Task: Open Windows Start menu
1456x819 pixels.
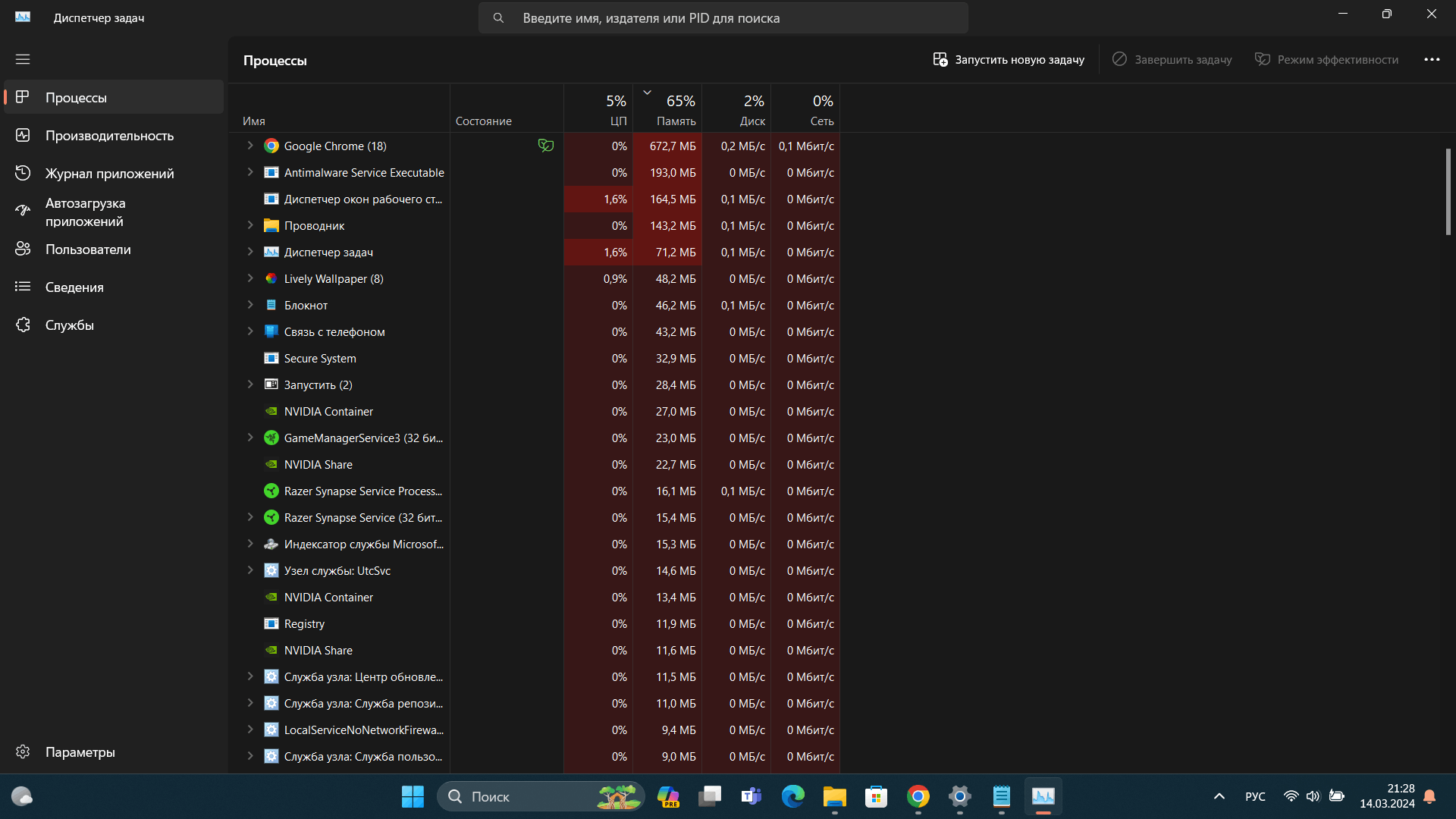Action: pyautogui.click(x=413, y=796)
